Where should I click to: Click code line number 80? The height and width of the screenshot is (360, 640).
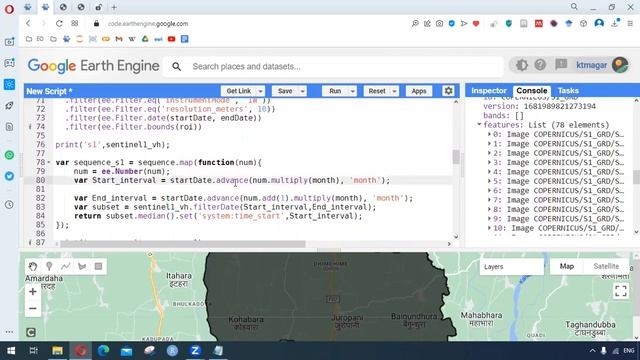[x=40, y=180]
